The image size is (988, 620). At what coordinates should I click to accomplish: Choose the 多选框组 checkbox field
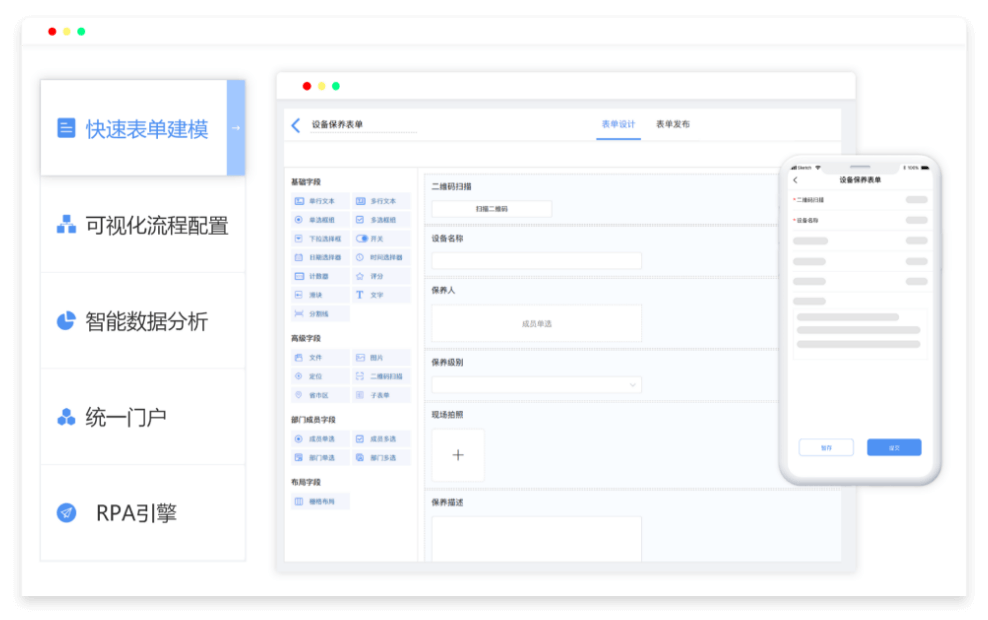point(380,220)
